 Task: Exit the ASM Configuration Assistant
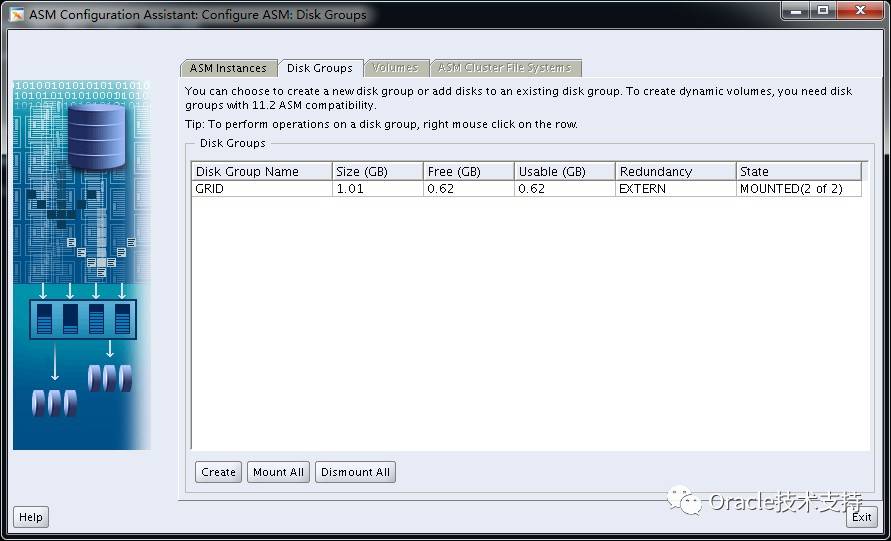[861, 517]
